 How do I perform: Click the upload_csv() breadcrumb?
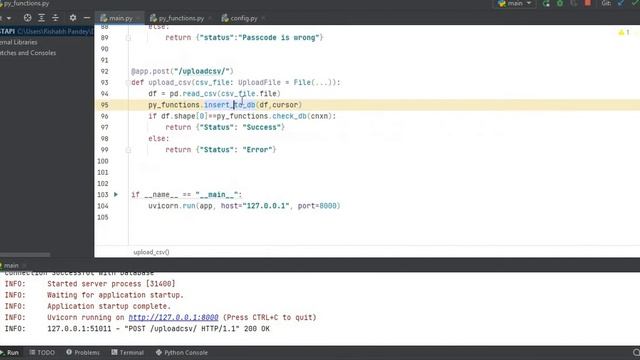(x=151, y=252)
